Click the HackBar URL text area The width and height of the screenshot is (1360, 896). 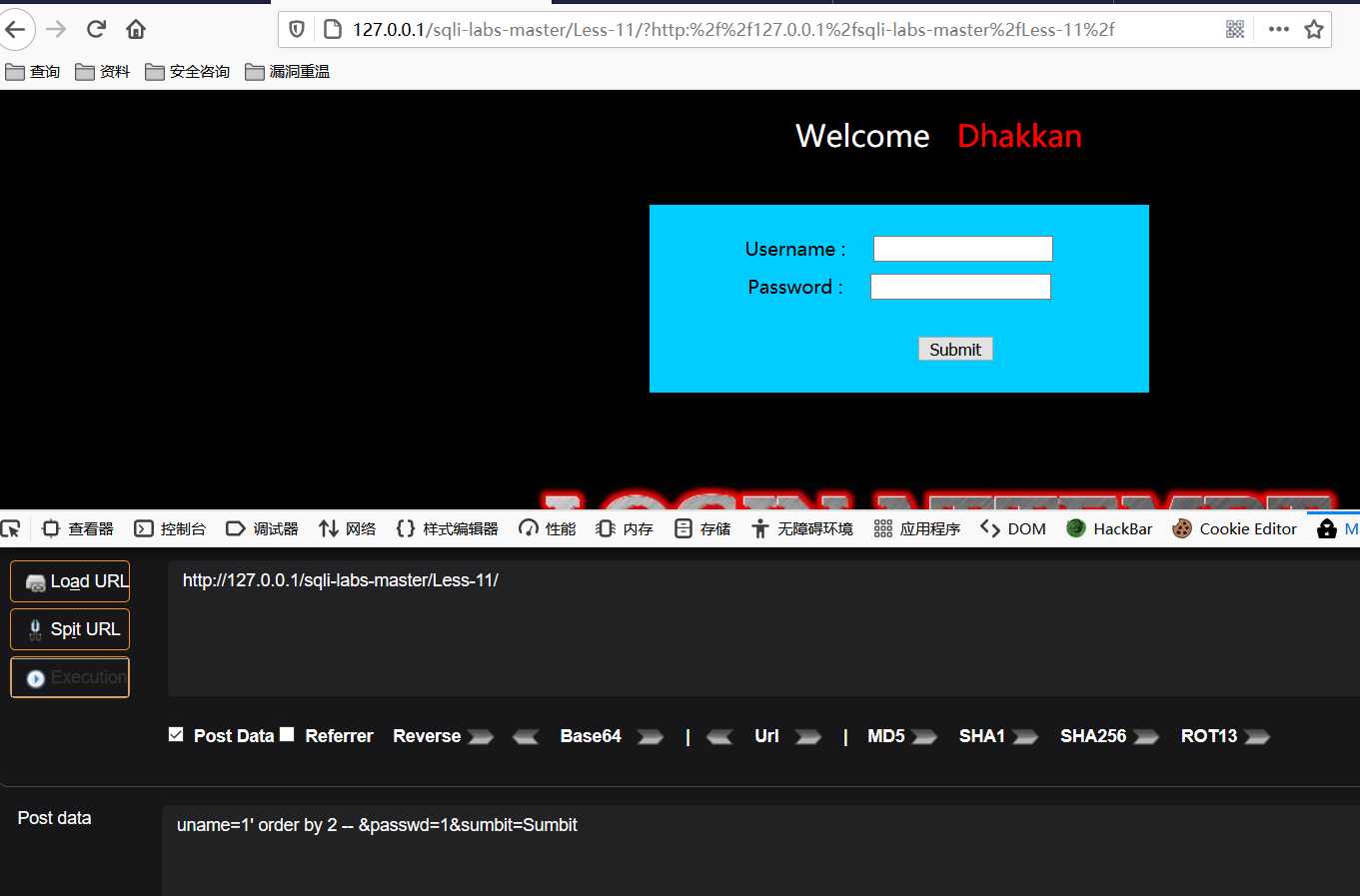click(763, 628)
